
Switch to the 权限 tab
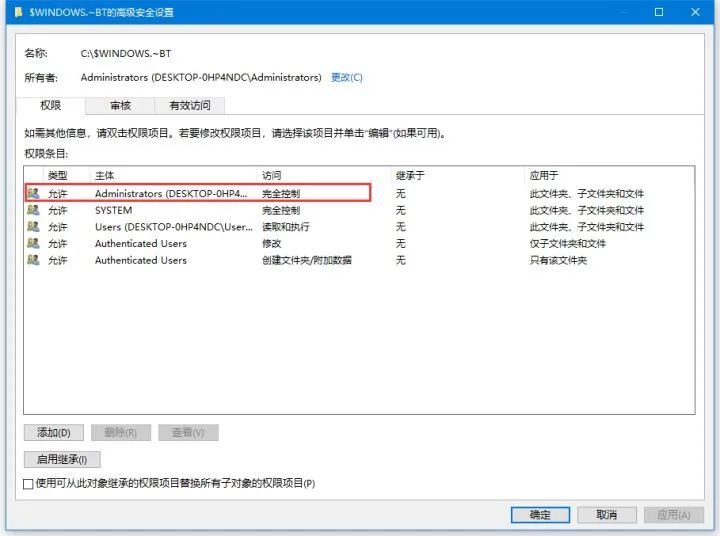[x=51, y=106]
